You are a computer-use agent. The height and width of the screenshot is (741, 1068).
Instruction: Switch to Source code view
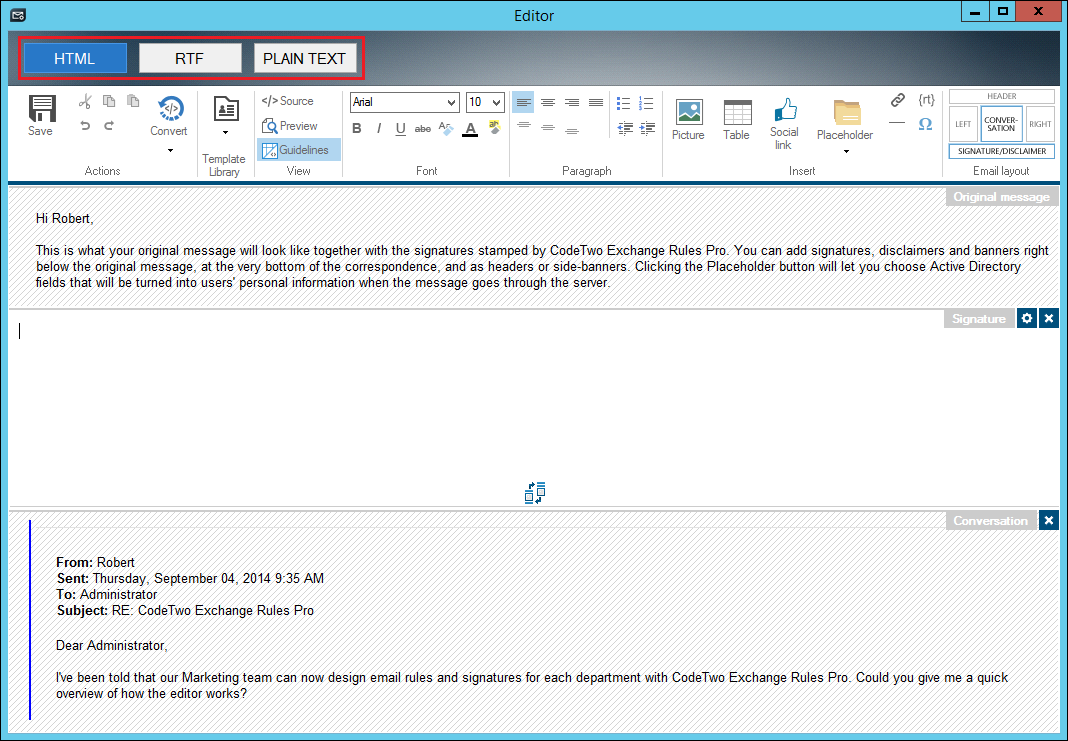tap(287, 101)
